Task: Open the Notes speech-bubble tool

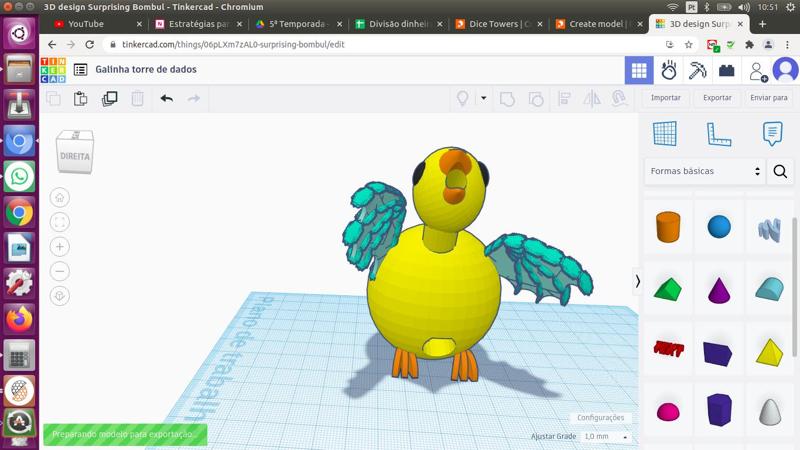Action: [x=772, y=134]
